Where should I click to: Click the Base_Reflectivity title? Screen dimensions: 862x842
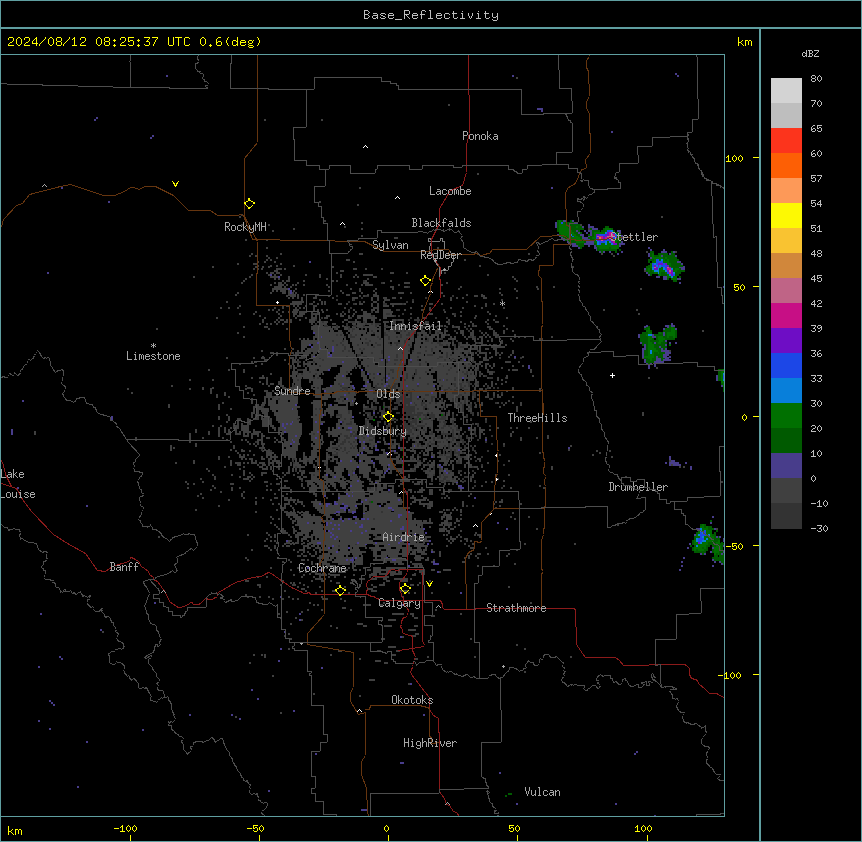431,15
